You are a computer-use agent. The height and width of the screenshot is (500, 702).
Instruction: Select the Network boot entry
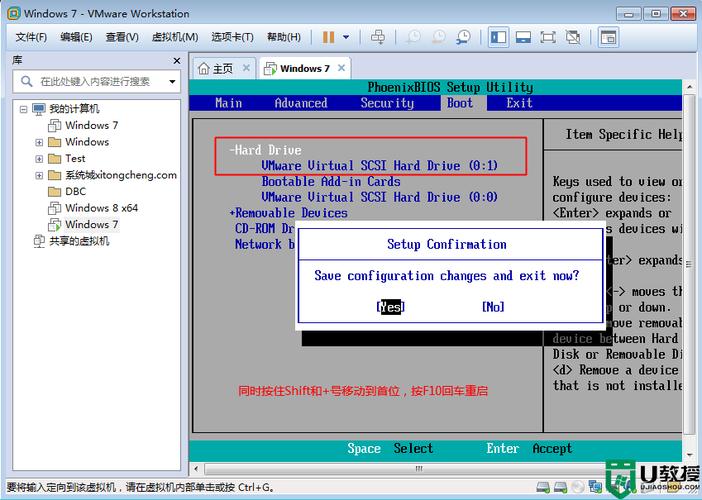pos(264,244)
